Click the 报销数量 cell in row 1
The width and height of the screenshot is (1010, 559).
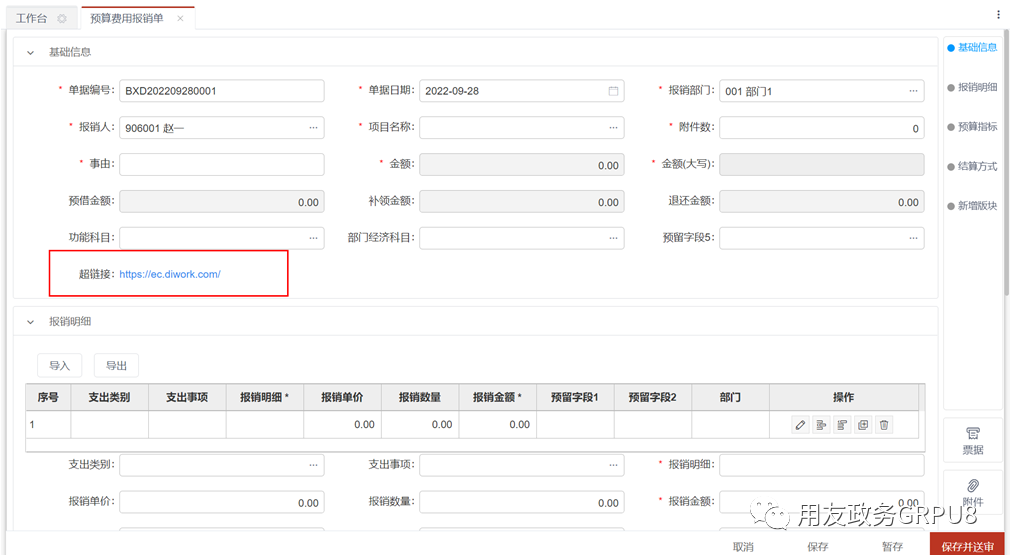[420, 425]
